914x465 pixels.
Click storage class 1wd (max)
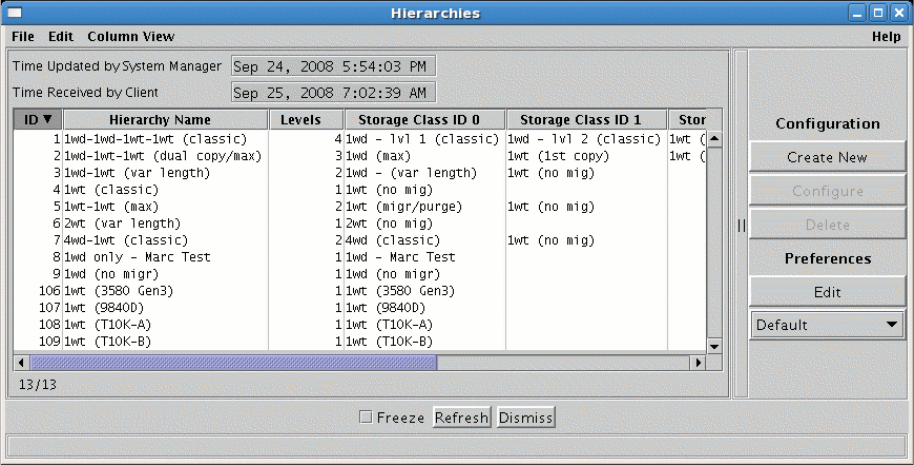378,156
